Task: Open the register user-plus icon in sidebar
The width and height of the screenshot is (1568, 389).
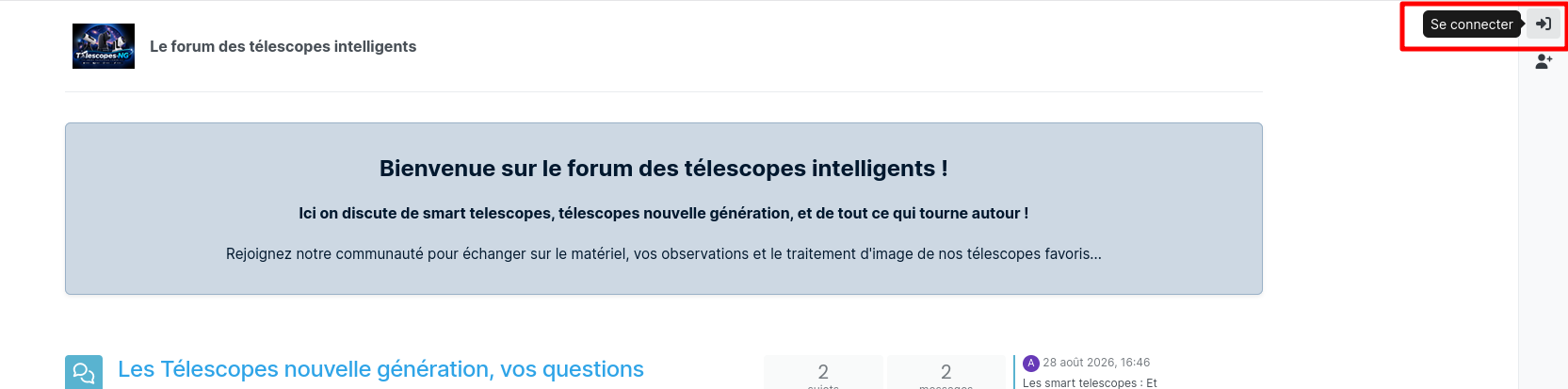Action: click(1544, 61)
